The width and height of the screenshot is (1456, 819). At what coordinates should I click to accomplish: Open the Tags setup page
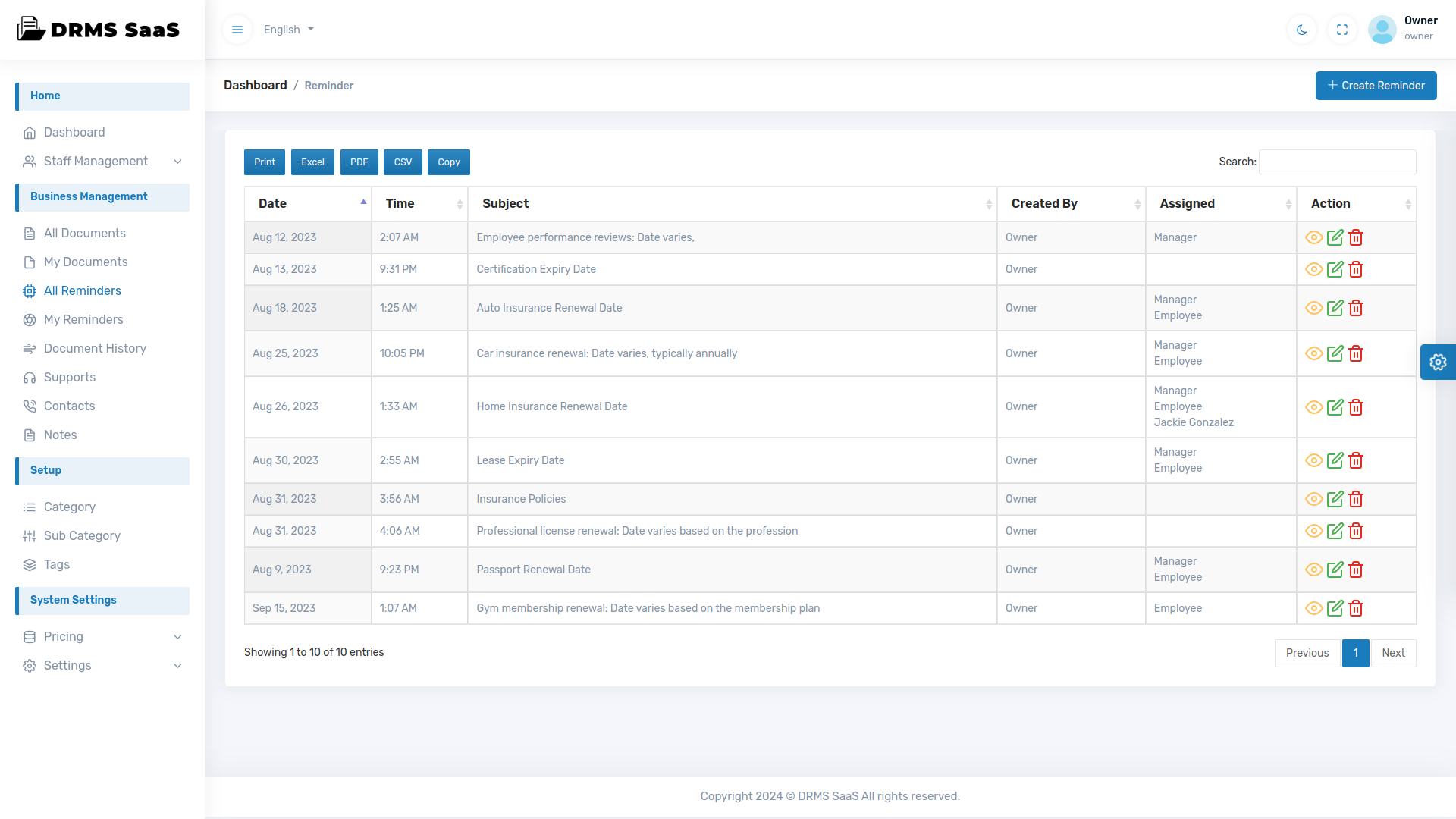(55, 564)
